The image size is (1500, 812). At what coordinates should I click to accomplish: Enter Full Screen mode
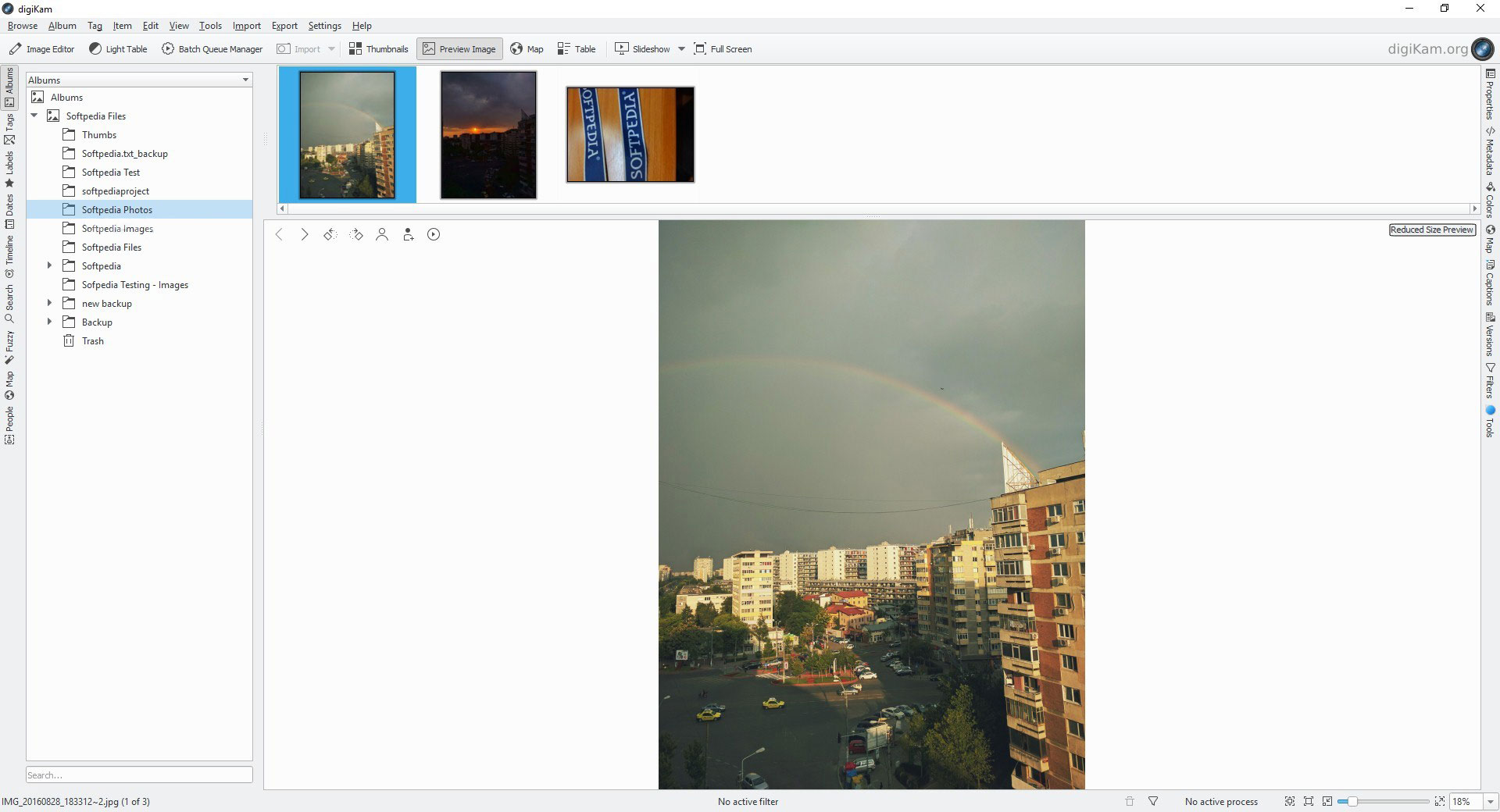click(723, 49)
